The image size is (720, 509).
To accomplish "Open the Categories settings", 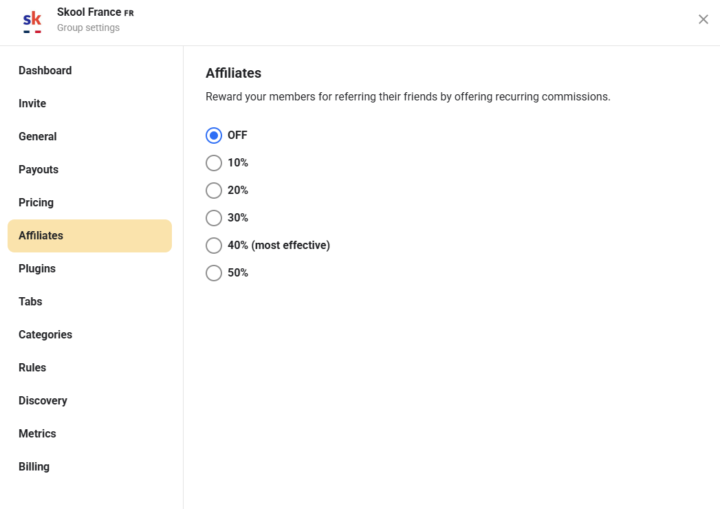I will click(x=45, y=335).
